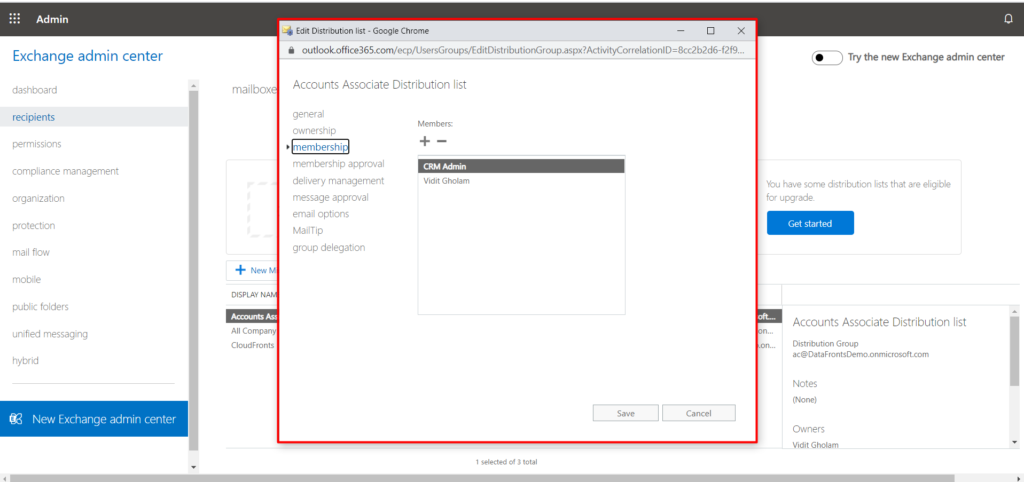The image size is (1024, 482).
Task: Select CRM Admin in members list
Action: [521, 167]
